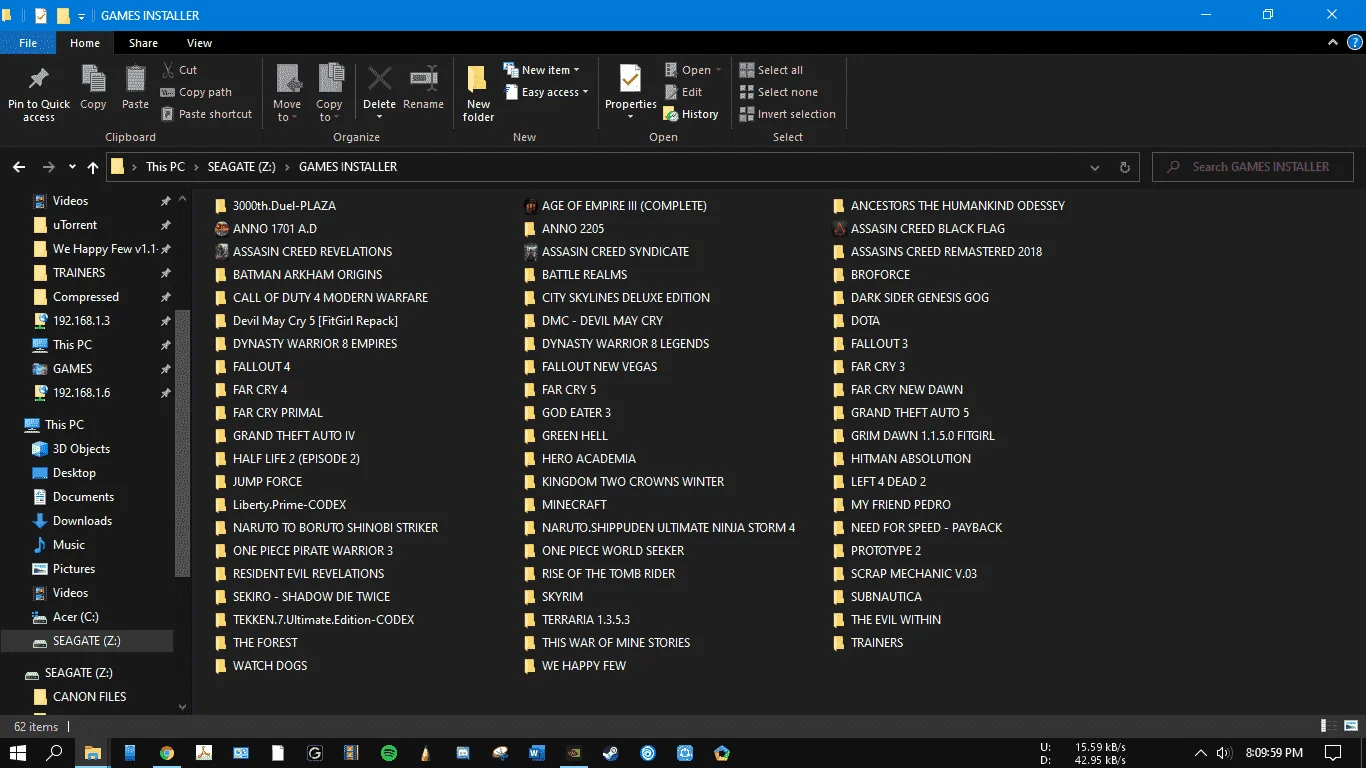Open the Quick Access Toolbar customize arrow
The image size is (1366, 768).
(81, 16)
